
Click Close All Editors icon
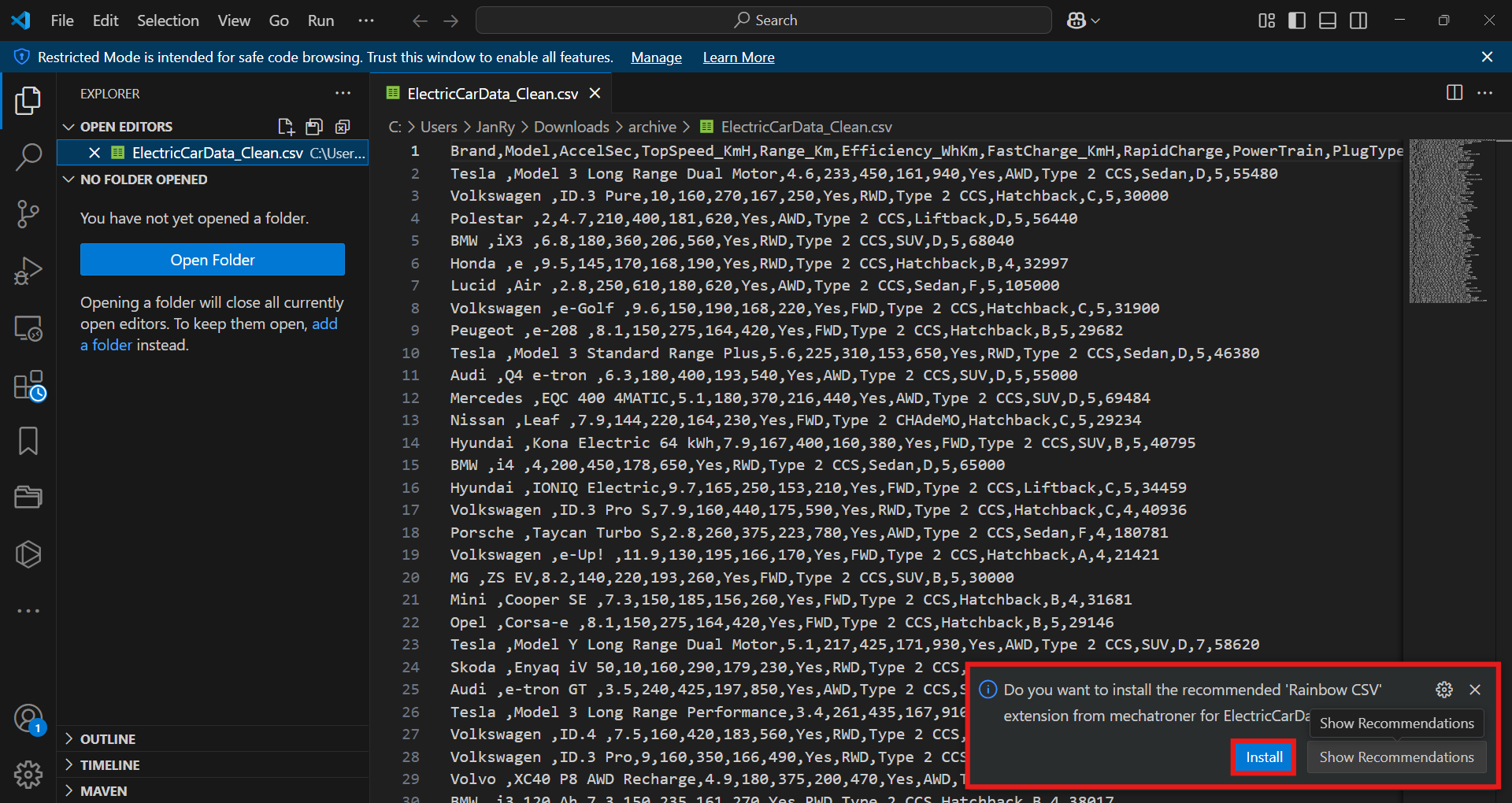click(343, 127)
